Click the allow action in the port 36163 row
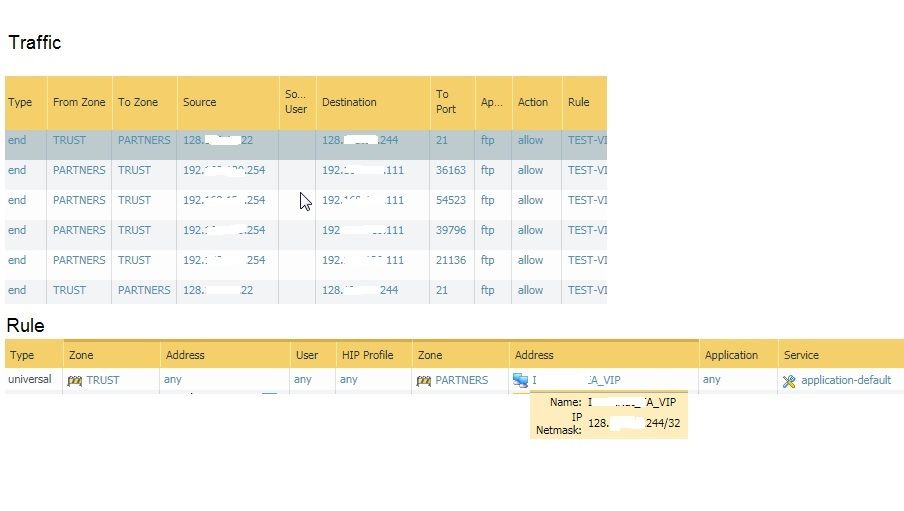Image resolution: width=904 pixels, height=511 pixels. pos(530,170)
